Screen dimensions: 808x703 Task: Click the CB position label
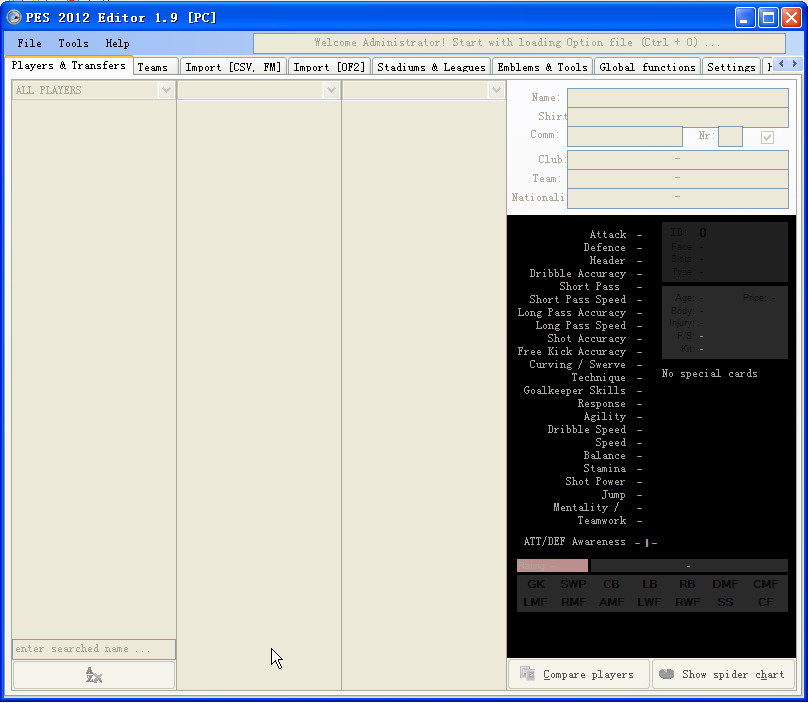pos(611,584)
